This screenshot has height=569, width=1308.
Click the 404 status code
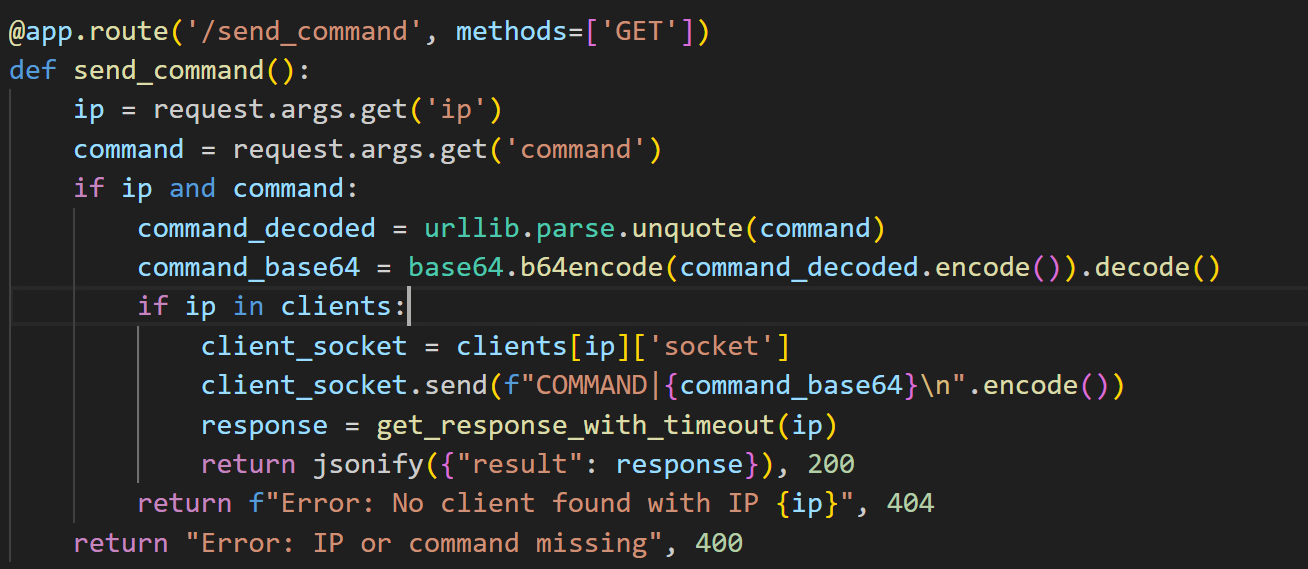coord(910,504)
